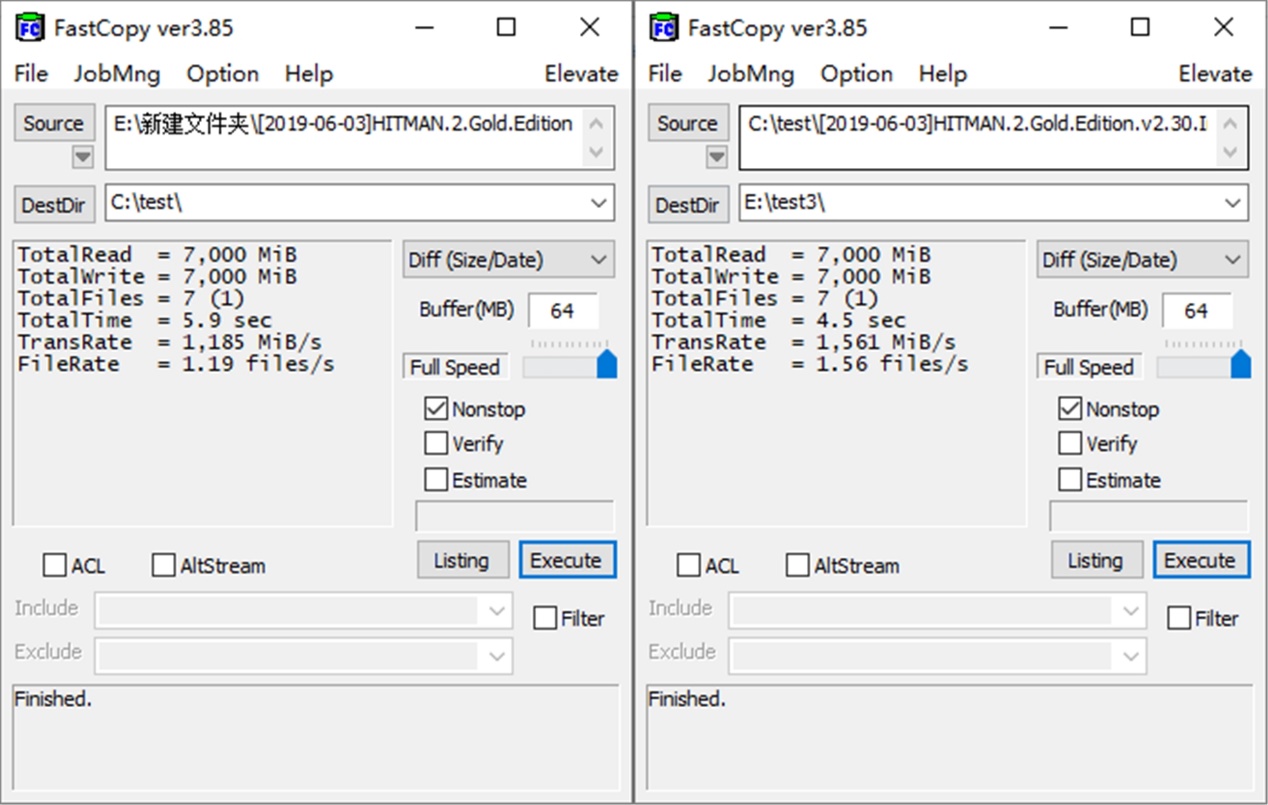Click DestDir button in left window

(x=54, y=204)
